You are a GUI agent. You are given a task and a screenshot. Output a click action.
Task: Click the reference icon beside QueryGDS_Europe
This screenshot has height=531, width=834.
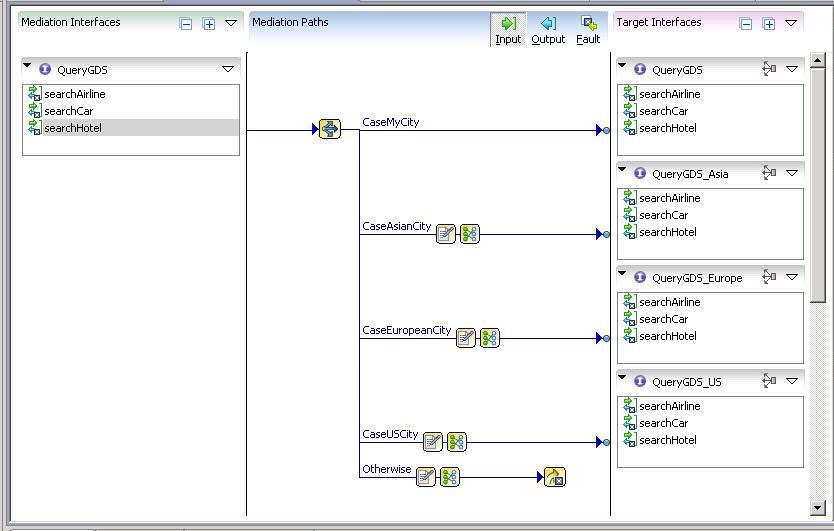pyautogui.click(x=769, y=277)
